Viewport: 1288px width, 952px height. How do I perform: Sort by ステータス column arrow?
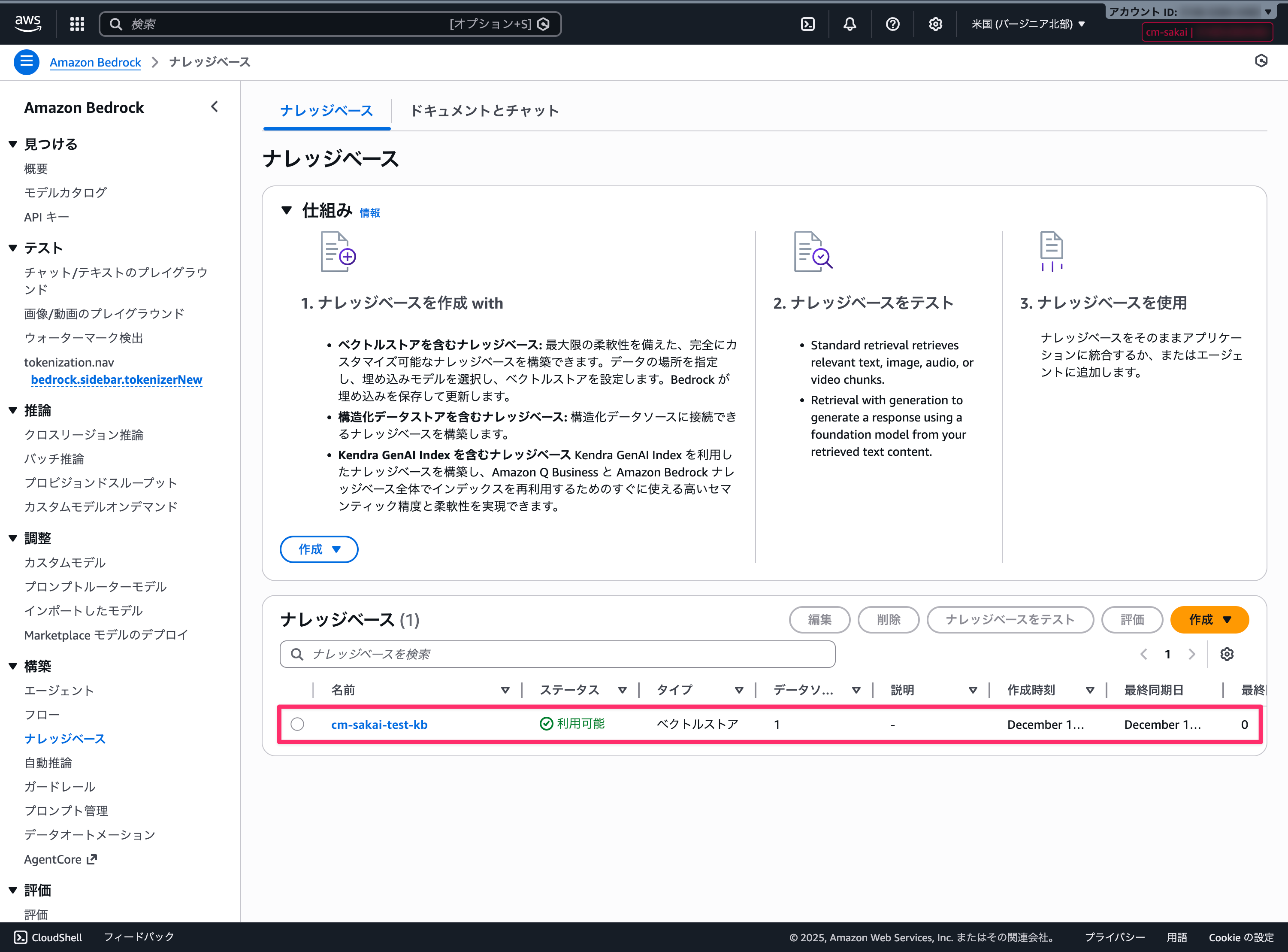[622, 690]
